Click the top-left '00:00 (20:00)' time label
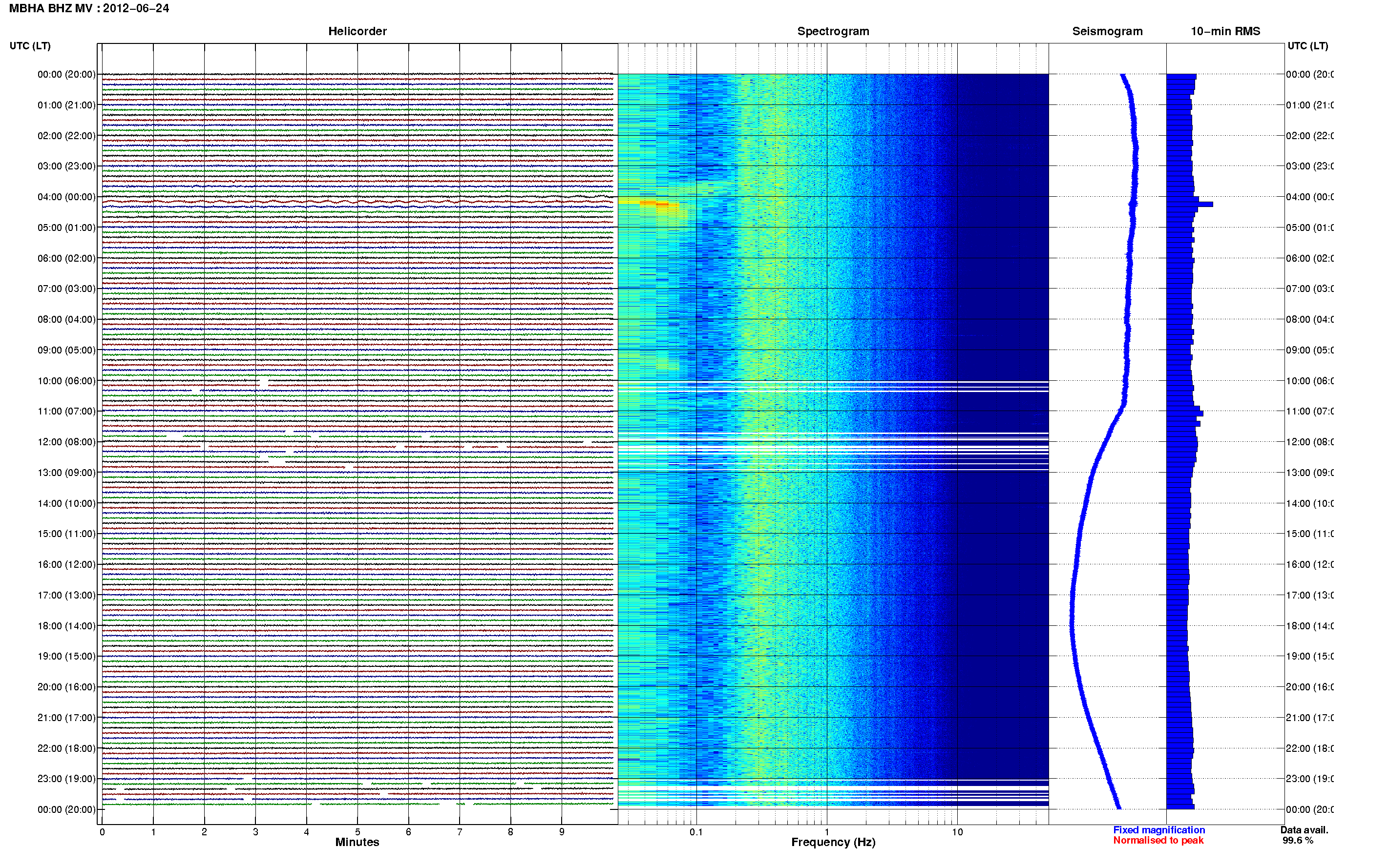Viewport: 1389px width, 868px height. click(x=66, y=74)
